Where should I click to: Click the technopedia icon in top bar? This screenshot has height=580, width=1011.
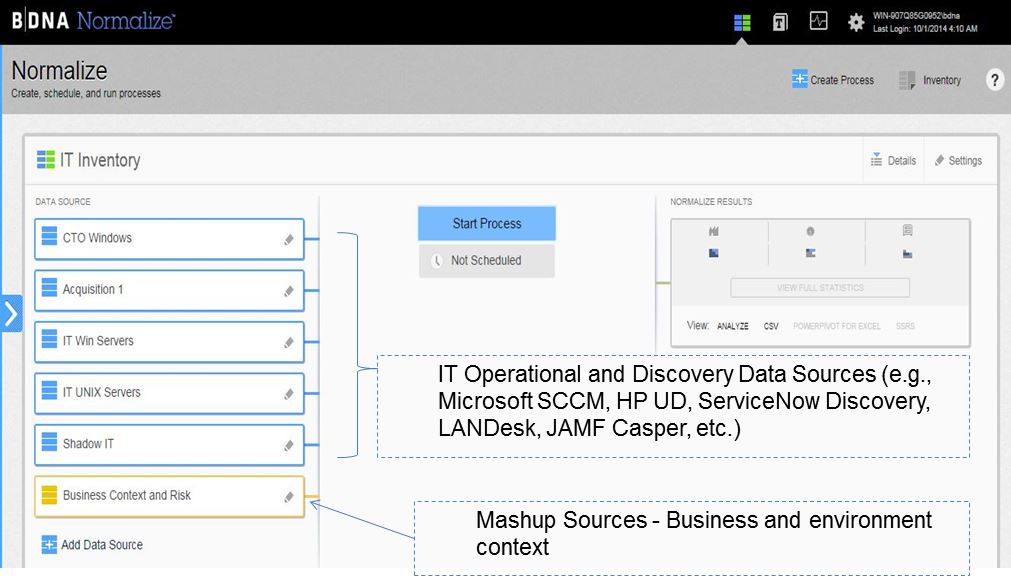coord(780,22)
